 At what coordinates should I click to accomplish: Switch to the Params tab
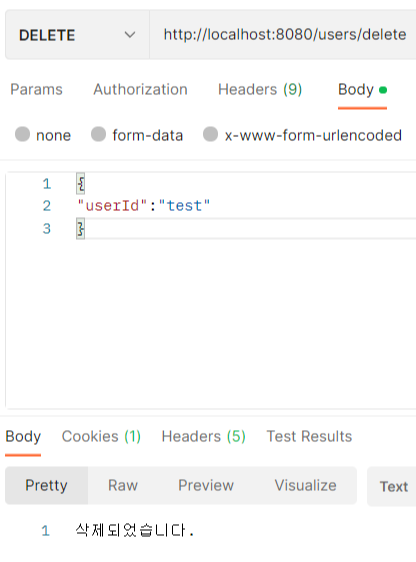click(x=36, y=89)
